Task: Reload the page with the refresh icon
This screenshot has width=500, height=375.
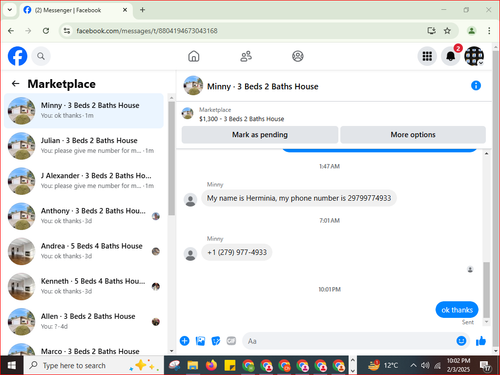Action: click(46, 31)
